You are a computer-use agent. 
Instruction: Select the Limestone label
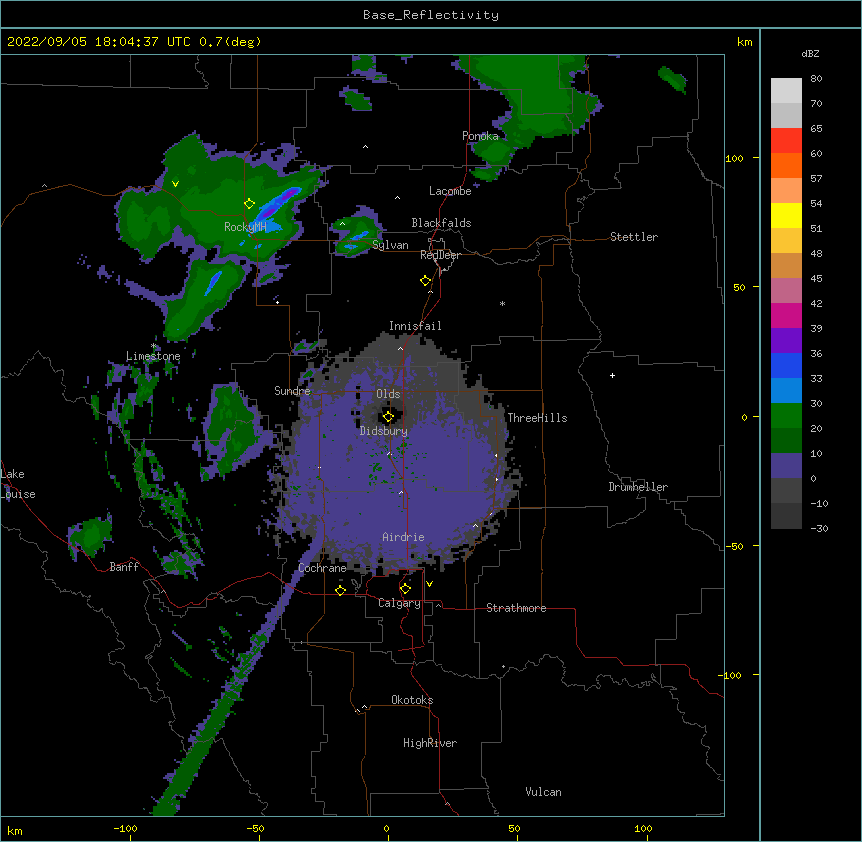point(153,356)
